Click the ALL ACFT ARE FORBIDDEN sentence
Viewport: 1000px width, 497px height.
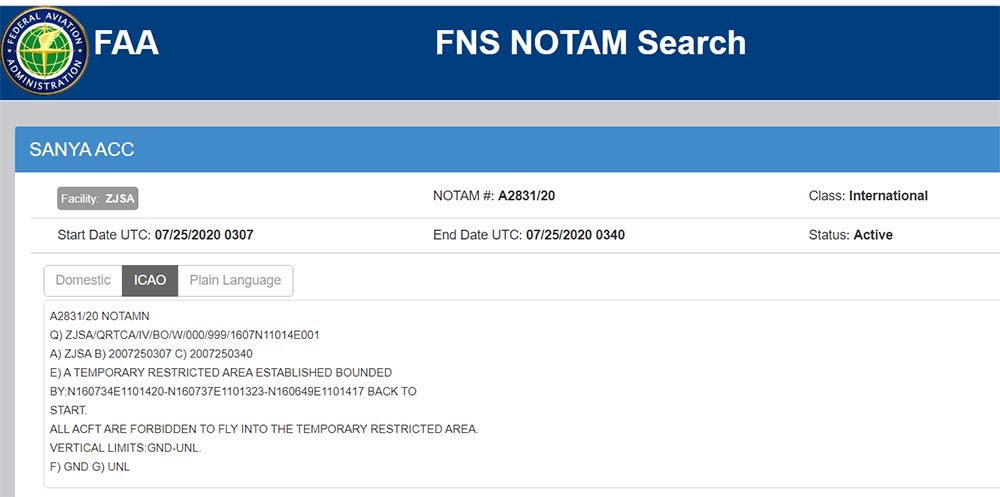264,429
